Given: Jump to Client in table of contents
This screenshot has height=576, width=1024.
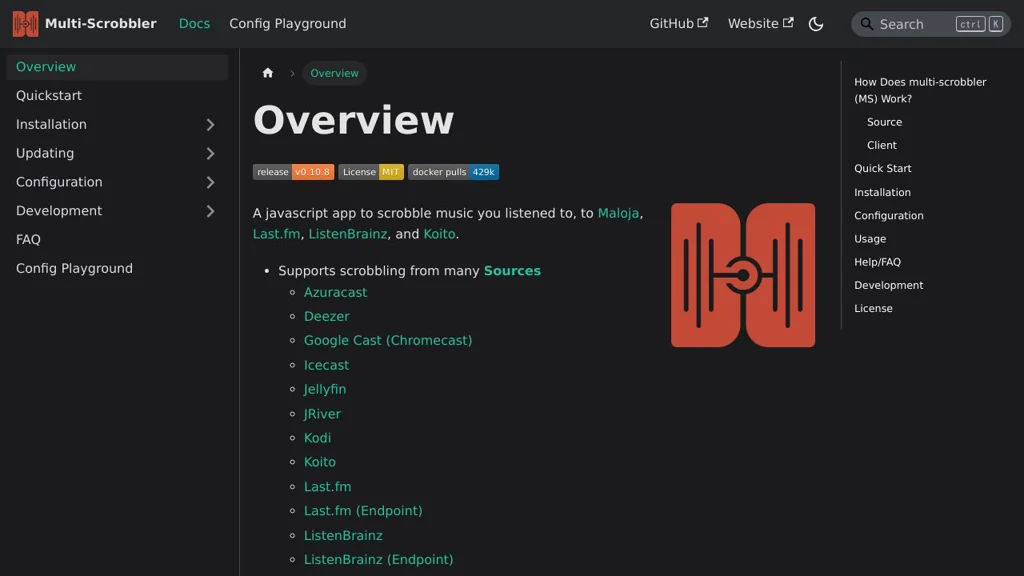Looking at the screenshot, I should (x=882, y=145).
